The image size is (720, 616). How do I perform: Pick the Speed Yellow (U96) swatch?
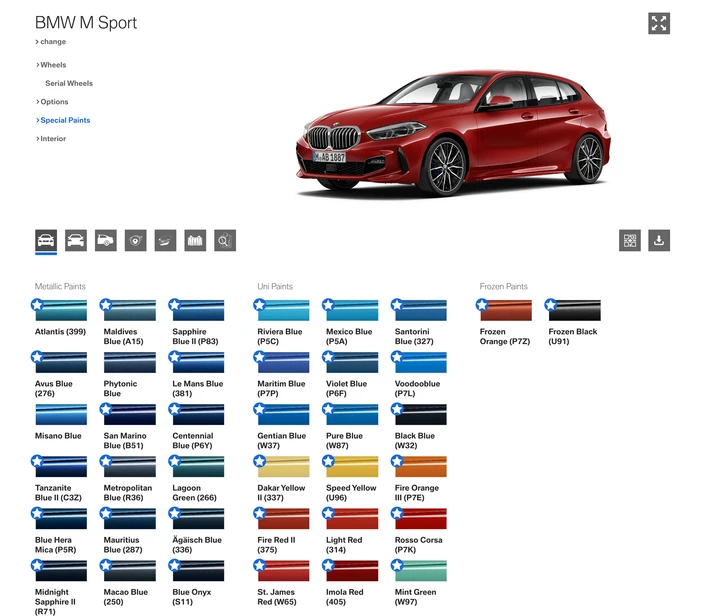(x=352, y=466)
